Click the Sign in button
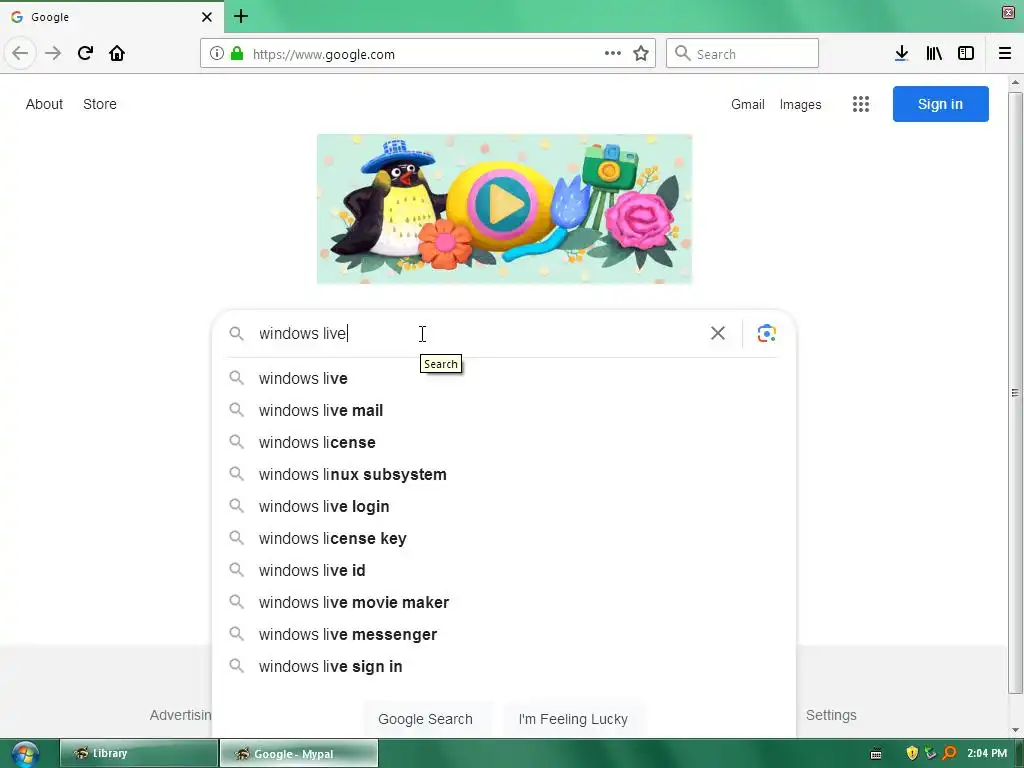Viewport: 1024px width, 768px height. 940,104
